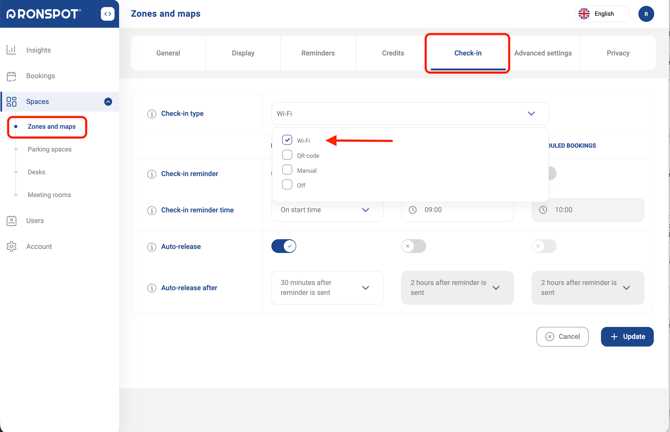The image size is (670, 432).
Task: Open the user avatar R menu
Action: point(646,14)
